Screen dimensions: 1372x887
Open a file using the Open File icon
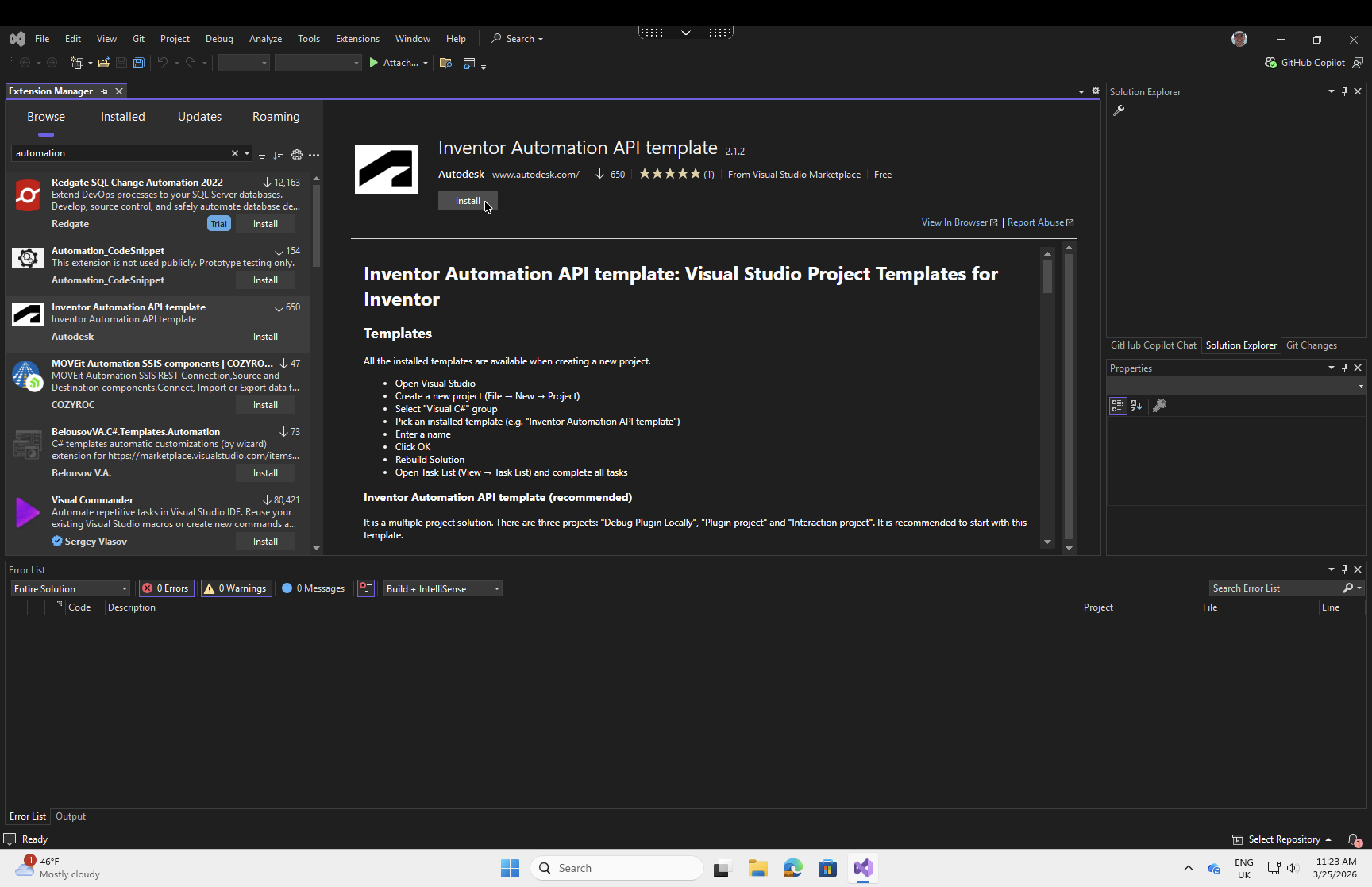(104, 62)
